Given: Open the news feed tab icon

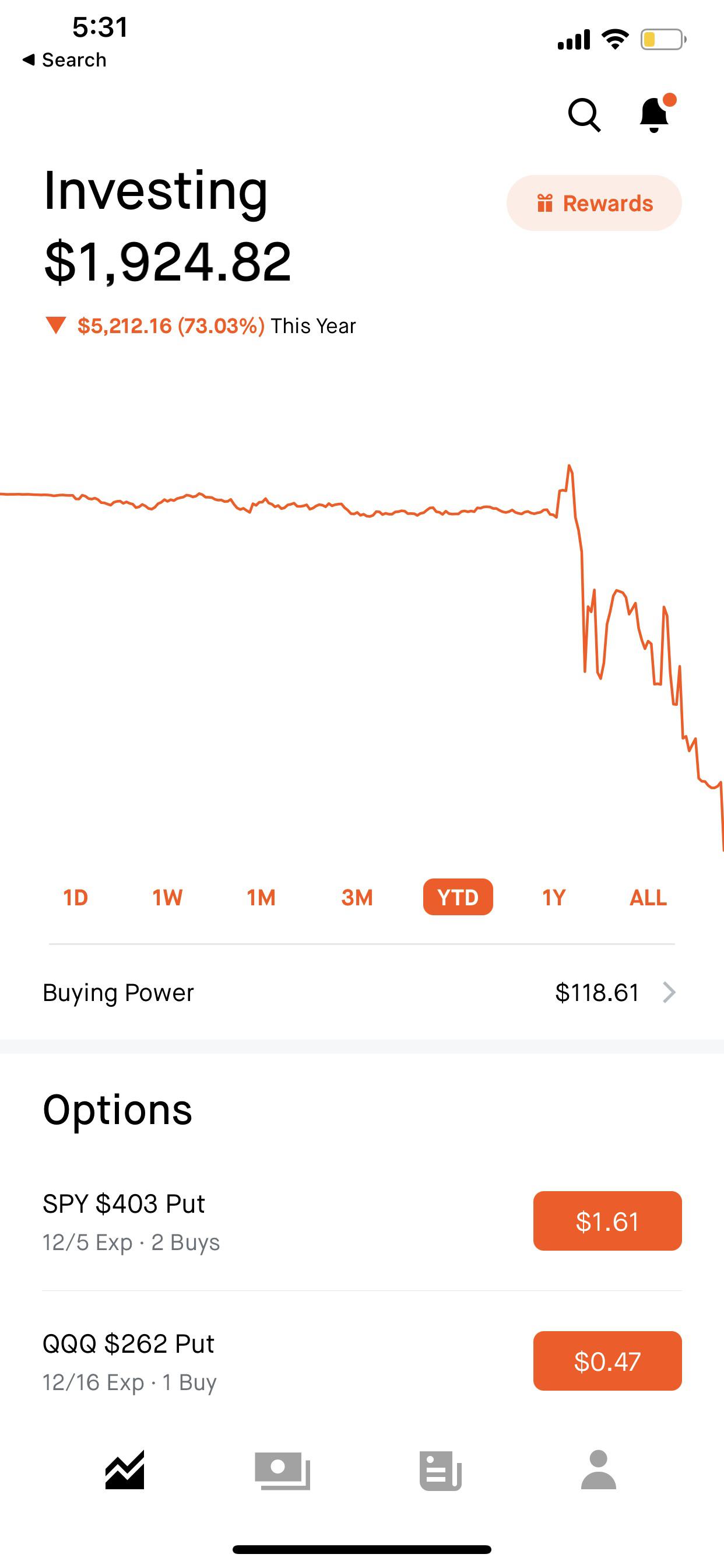Looking at the screenshot, I should 441,1471.
